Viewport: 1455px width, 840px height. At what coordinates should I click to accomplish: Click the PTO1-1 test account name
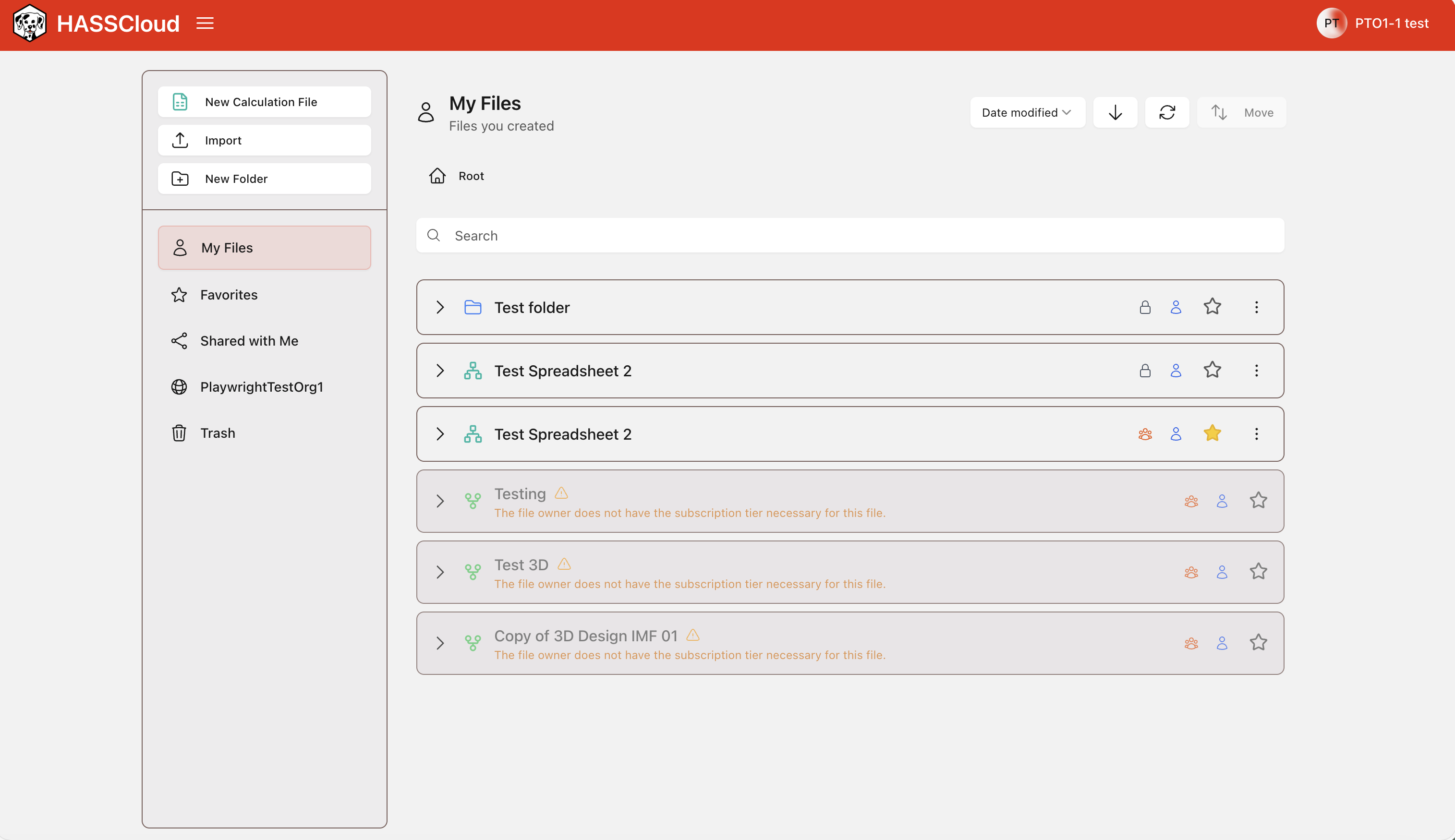tap(1391, 23)
